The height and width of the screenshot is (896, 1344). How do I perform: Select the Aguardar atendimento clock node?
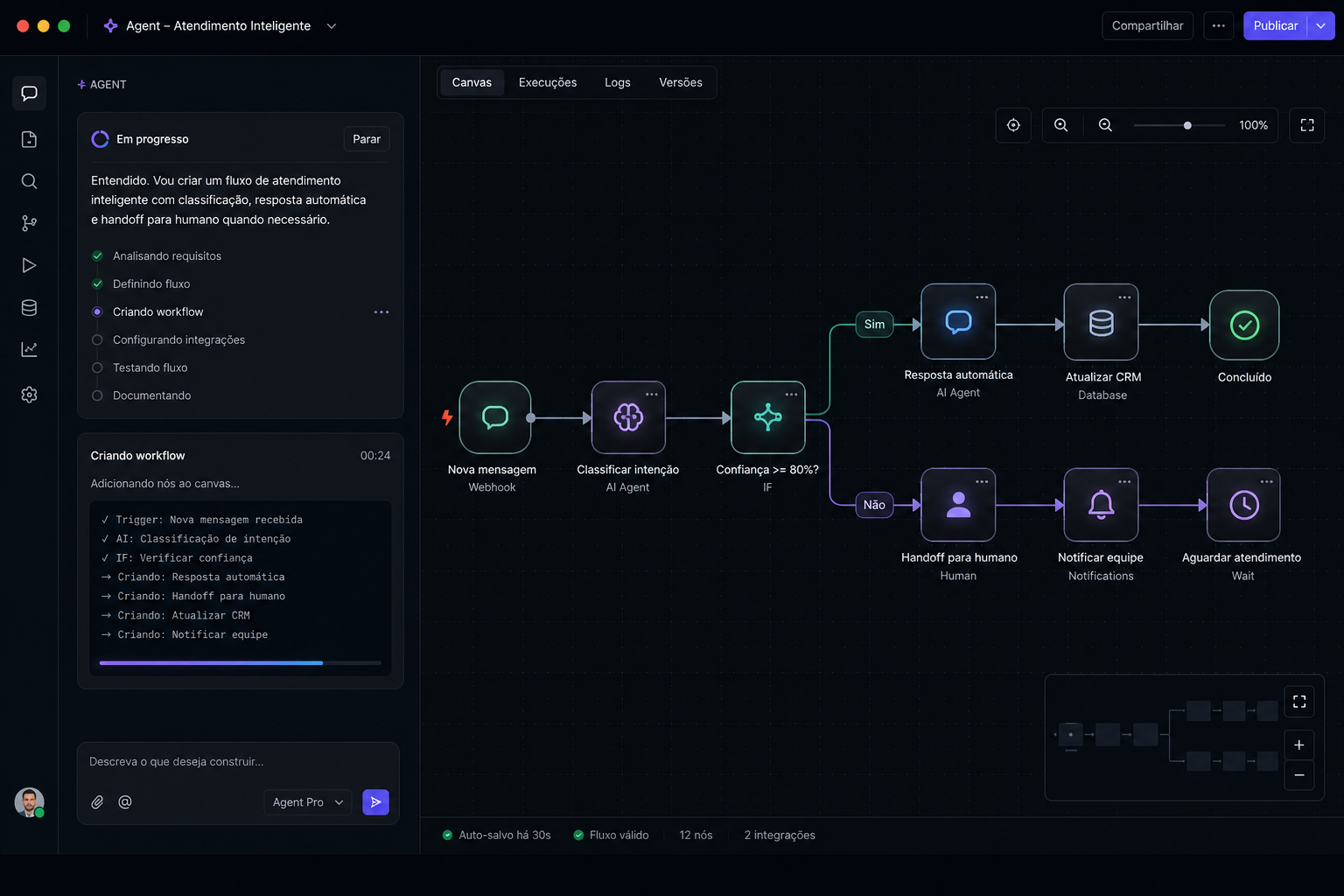(x=1243, y=505)
